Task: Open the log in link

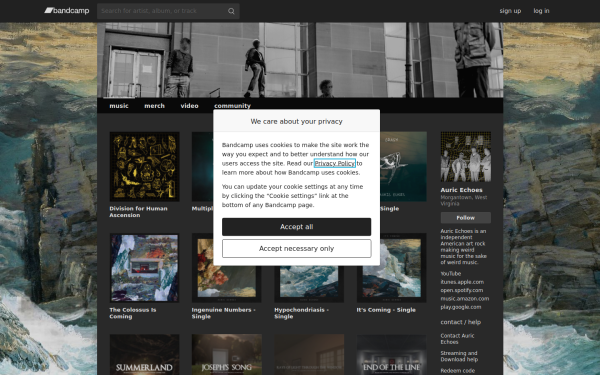Action: click(x=541, y=11)
